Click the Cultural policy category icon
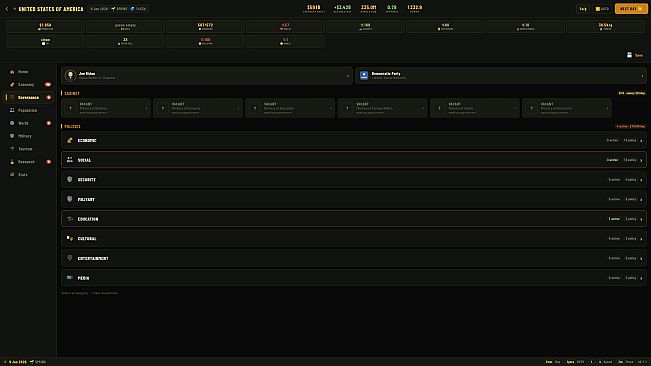 (70, 238)
